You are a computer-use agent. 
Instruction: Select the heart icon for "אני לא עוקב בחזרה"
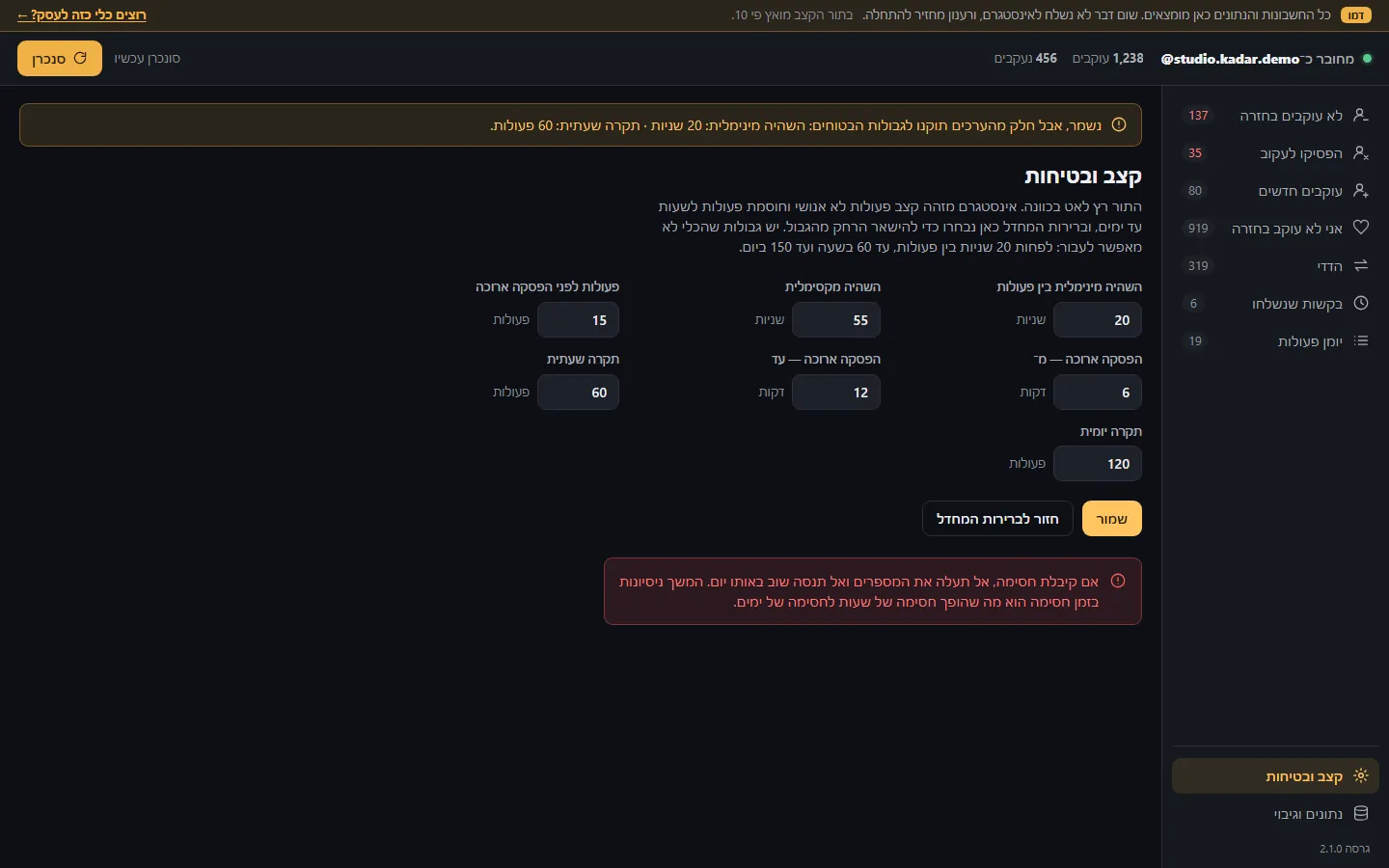pos(1361,228)
